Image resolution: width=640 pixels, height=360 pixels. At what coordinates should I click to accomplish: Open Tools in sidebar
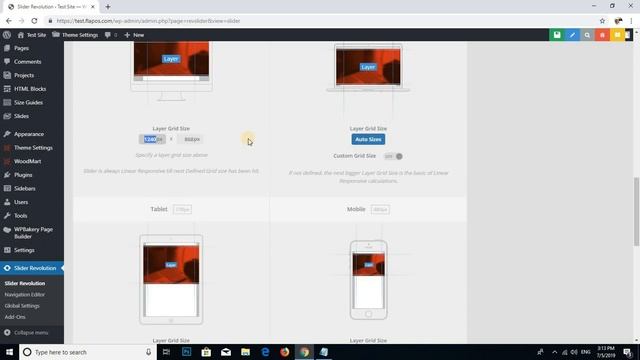click(20, 216)
